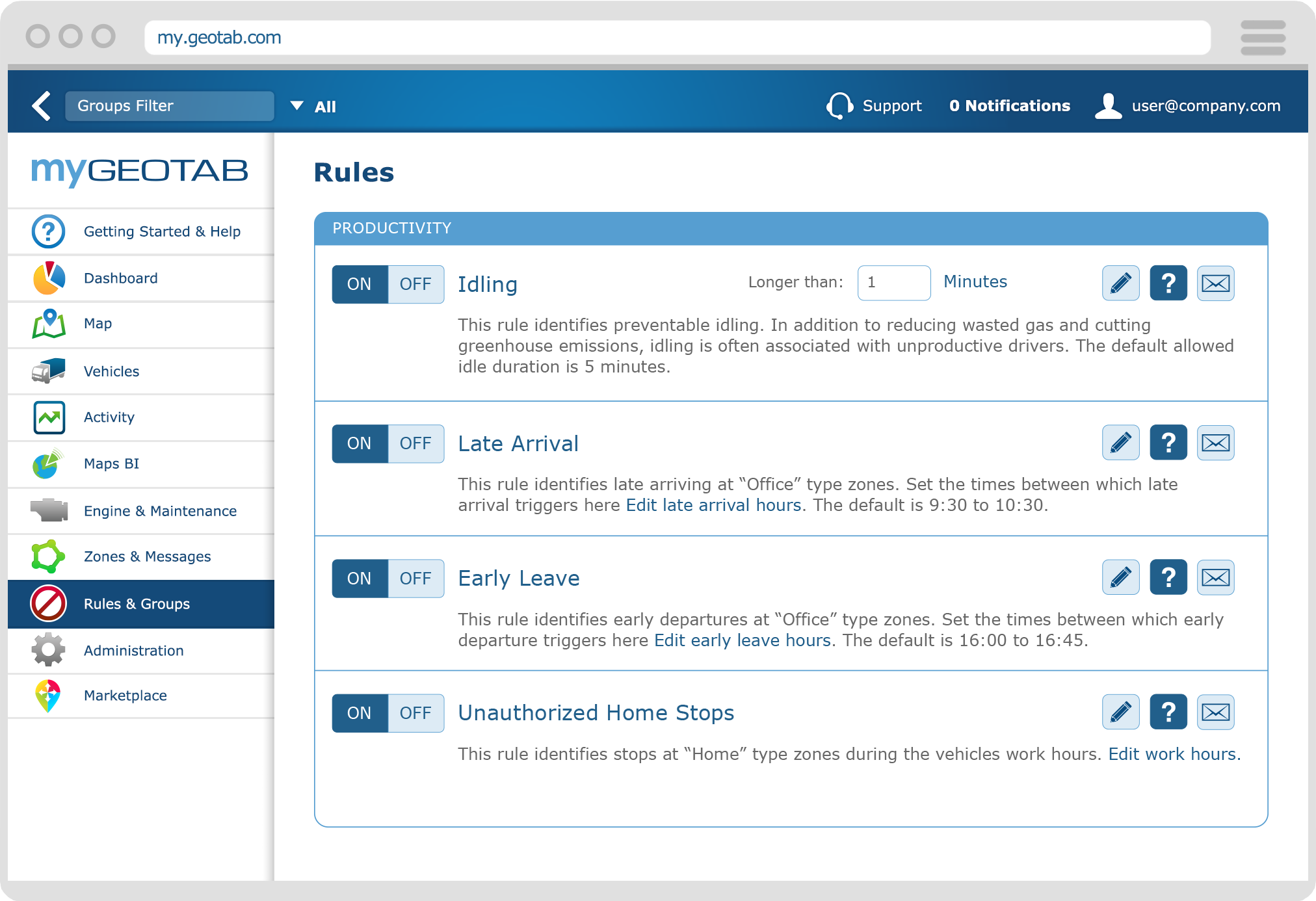Turn the Late Arrival rule ON

(x=360, y=443)
